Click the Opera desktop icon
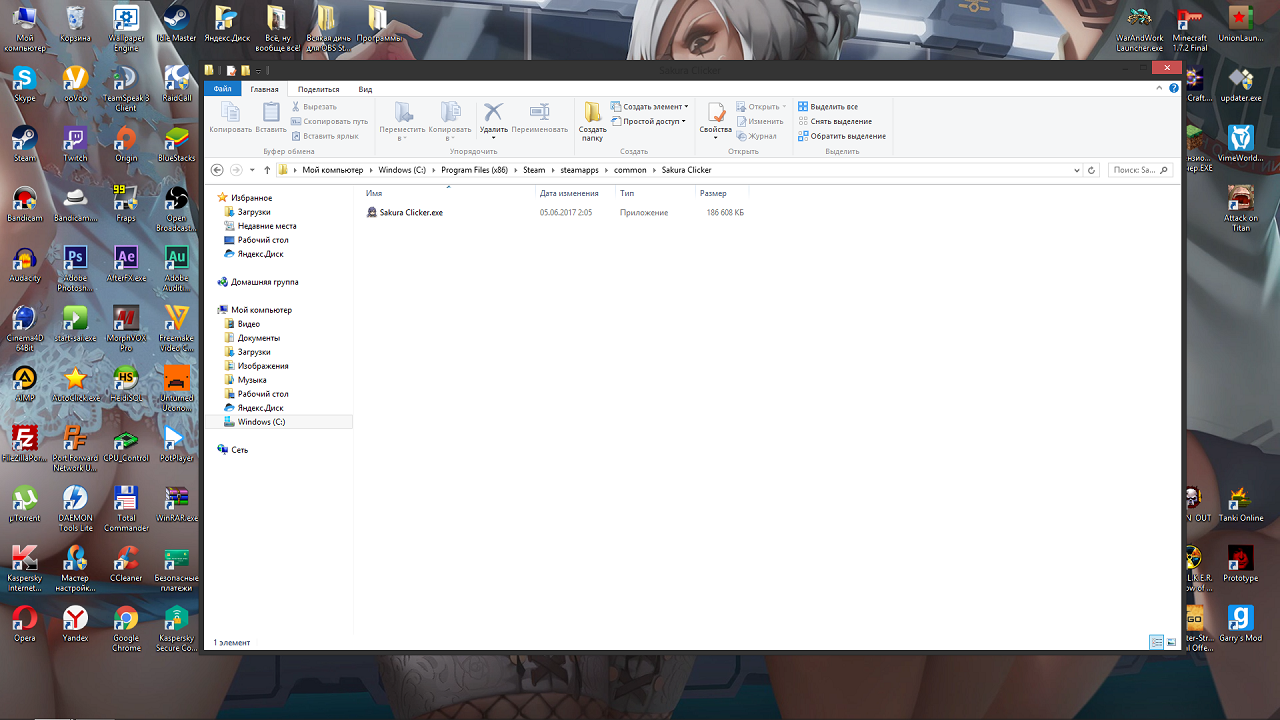The height and width of the screenshot is (720, 1280). pos(24,623)
